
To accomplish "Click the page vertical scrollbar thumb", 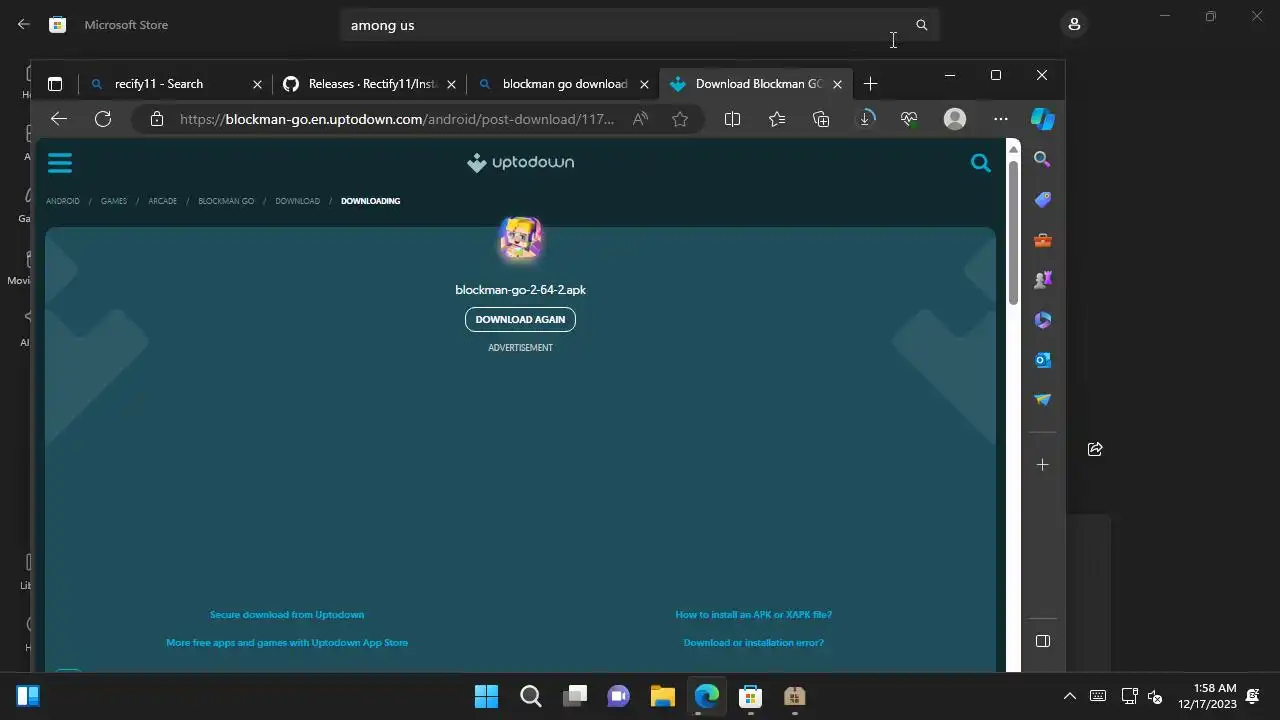I will pos(1012,232).
